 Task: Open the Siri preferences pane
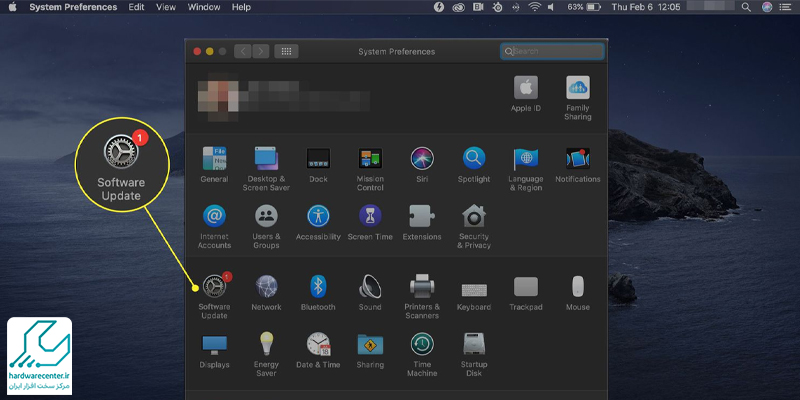[x=422, y=165]
